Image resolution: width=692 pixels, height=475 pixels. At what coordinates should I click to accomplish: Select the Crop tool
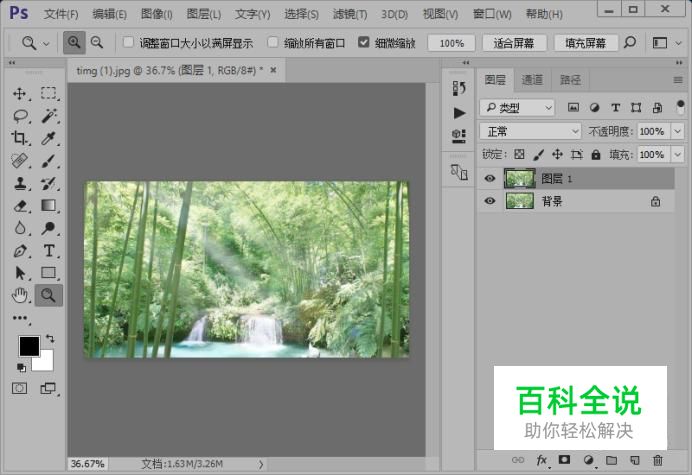click(x=20, y=138)
